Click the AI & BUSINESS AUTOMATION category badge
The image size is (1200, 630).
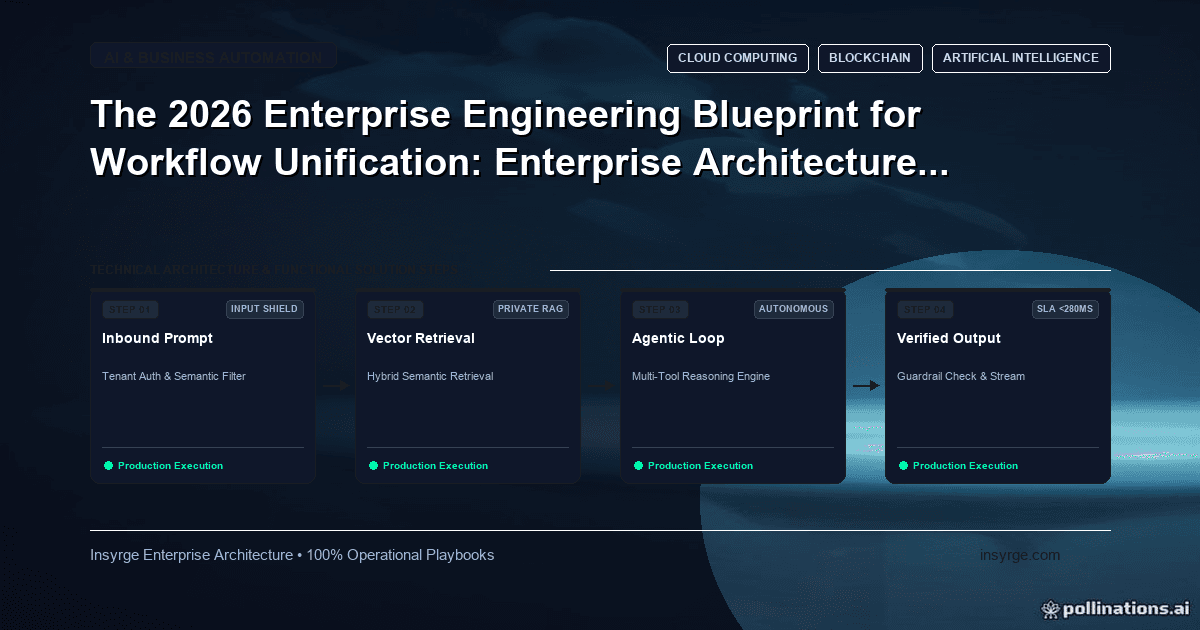213,57
